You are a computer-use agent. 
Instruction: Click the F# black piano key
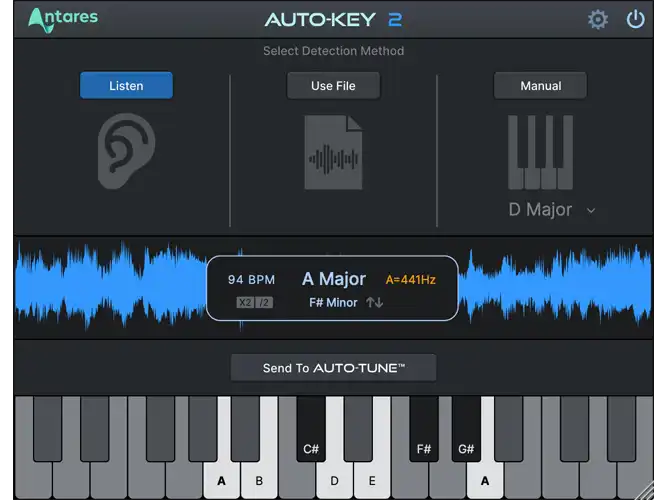coord(424,428)
